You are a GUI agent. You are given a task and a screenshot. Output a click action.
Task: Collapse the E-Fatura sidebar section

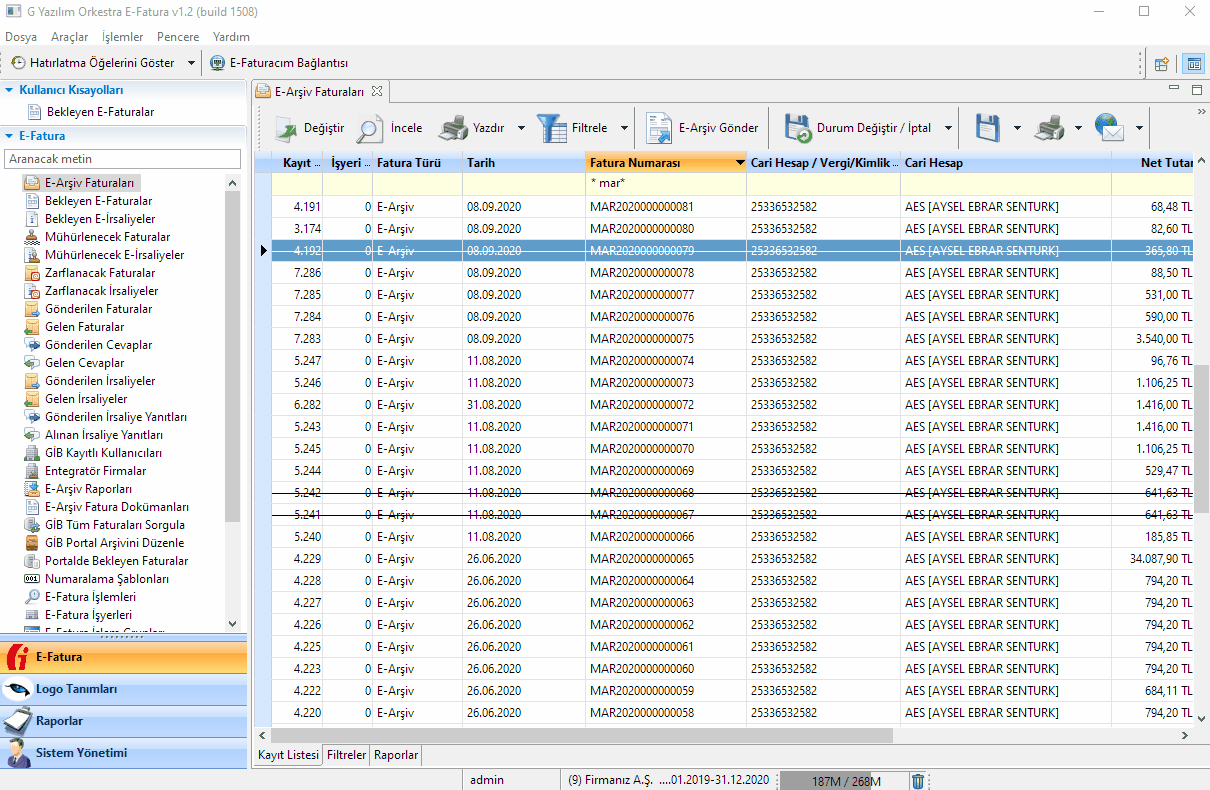pos(9,136)
